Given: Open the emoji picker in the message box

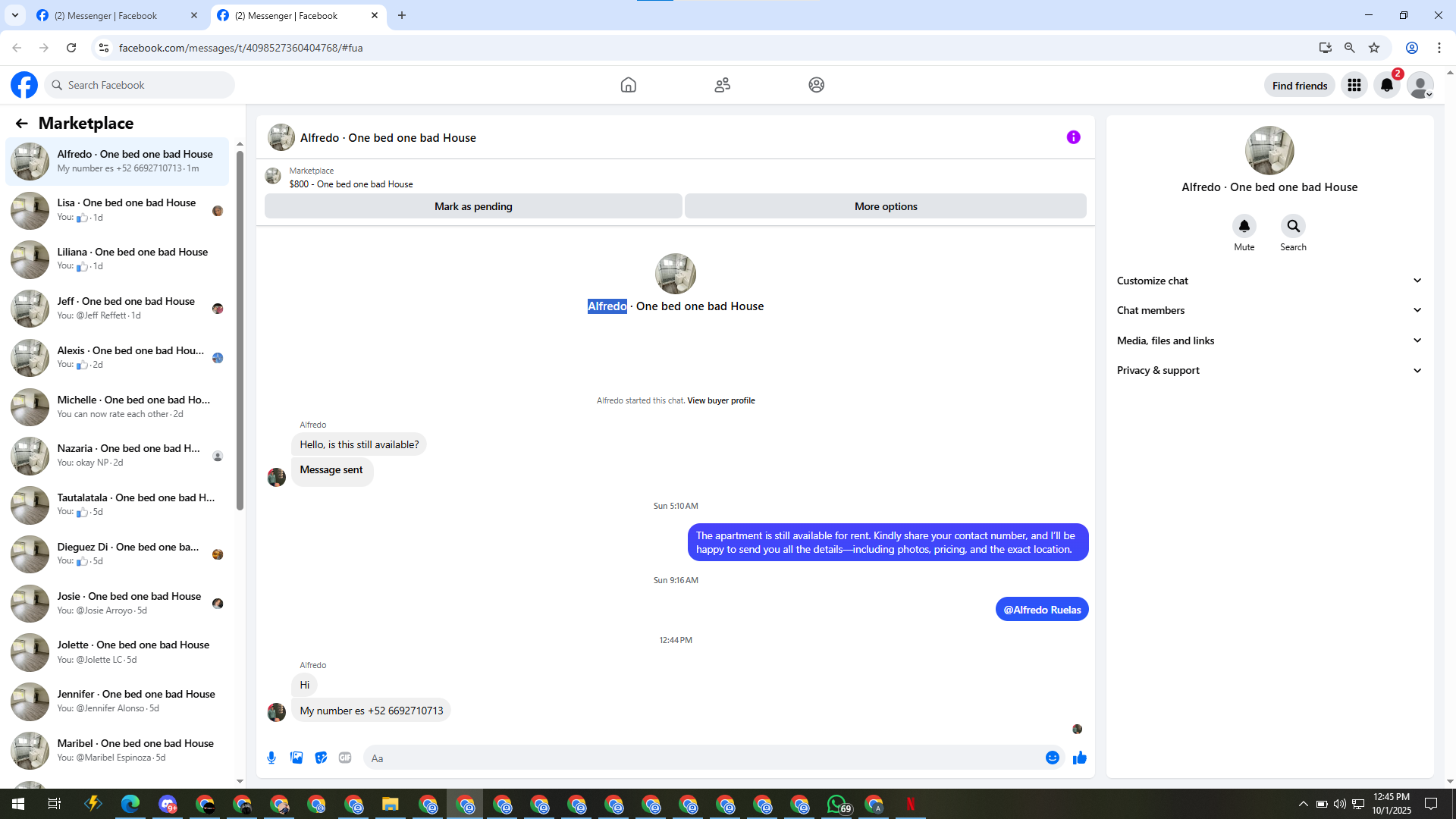Looking at the screenshot, I should [1052, 758].
